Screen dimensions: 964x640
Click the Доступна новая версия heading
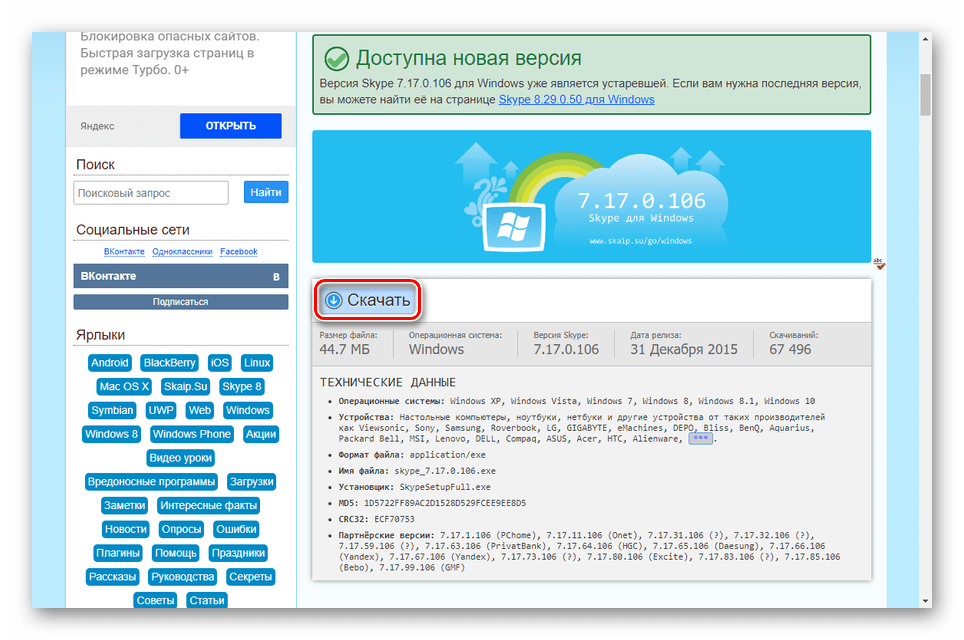pyautogui.click(x=468, y=58)
